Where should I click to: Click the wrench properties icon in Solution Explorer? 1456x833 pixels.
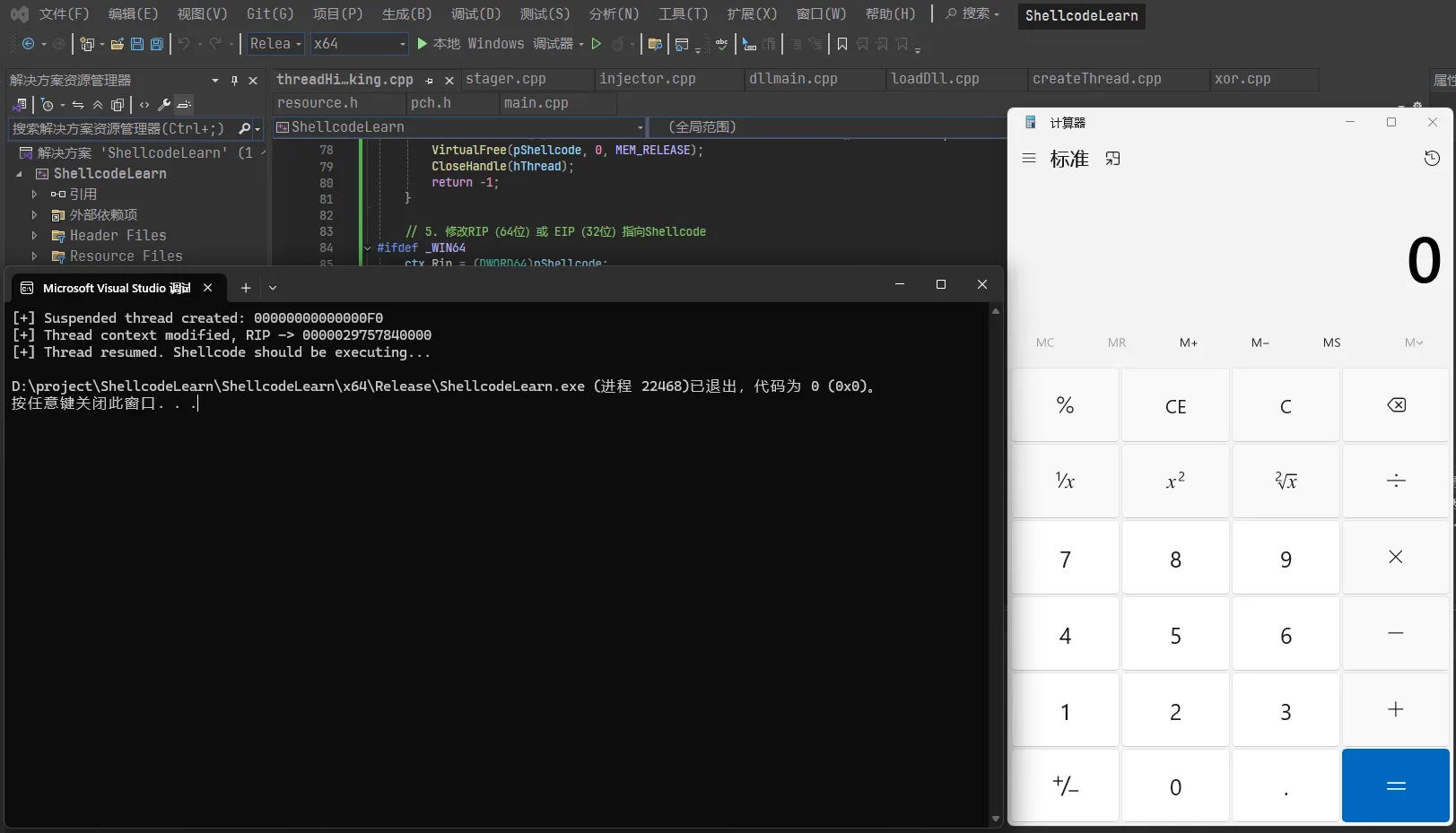tap(164, 105)
